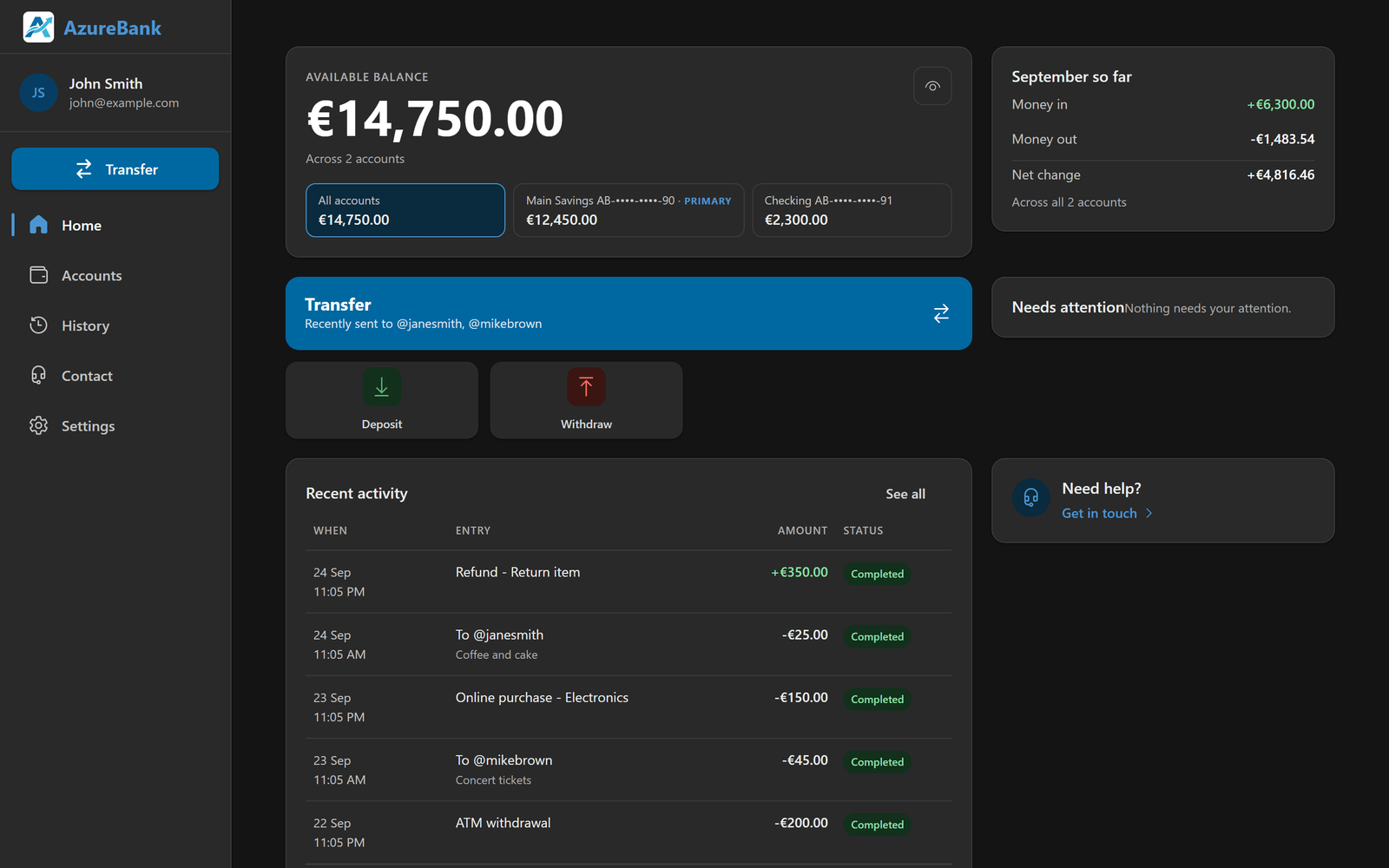Select the Checking account card

tap(852, 210)
